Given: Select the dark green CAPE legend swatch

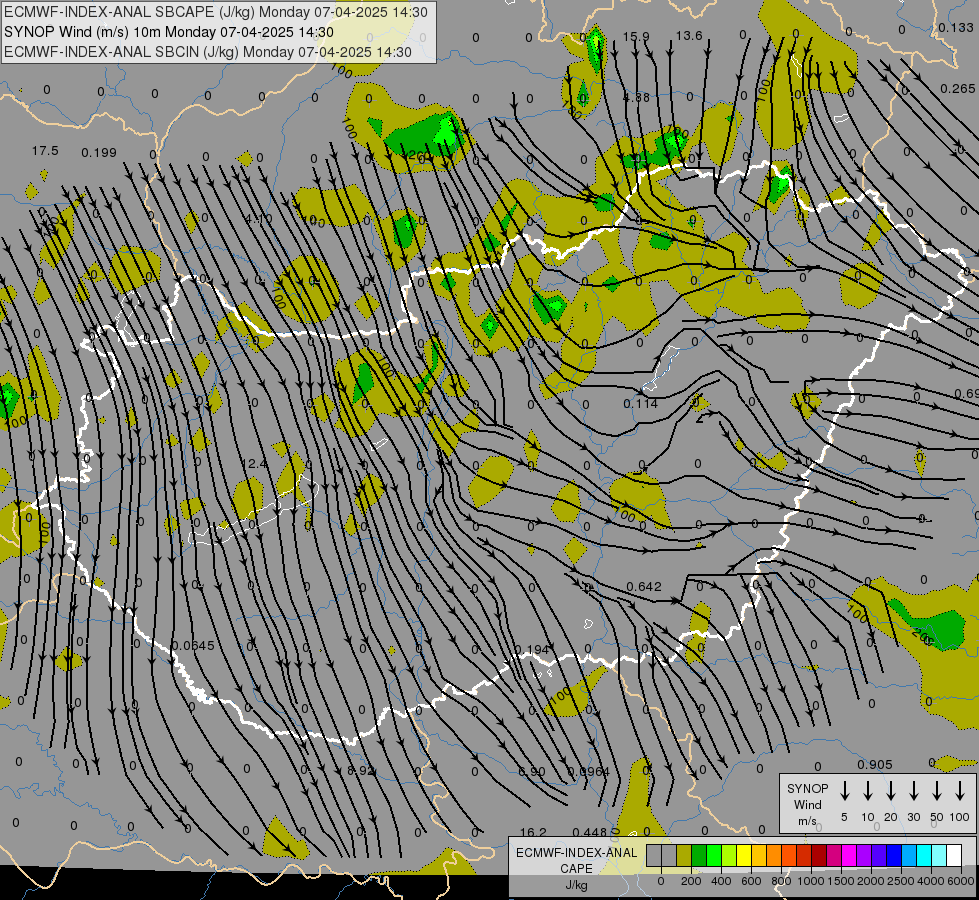Looking at the screenshot, I should pyautogui.click(x=699, y=856).
